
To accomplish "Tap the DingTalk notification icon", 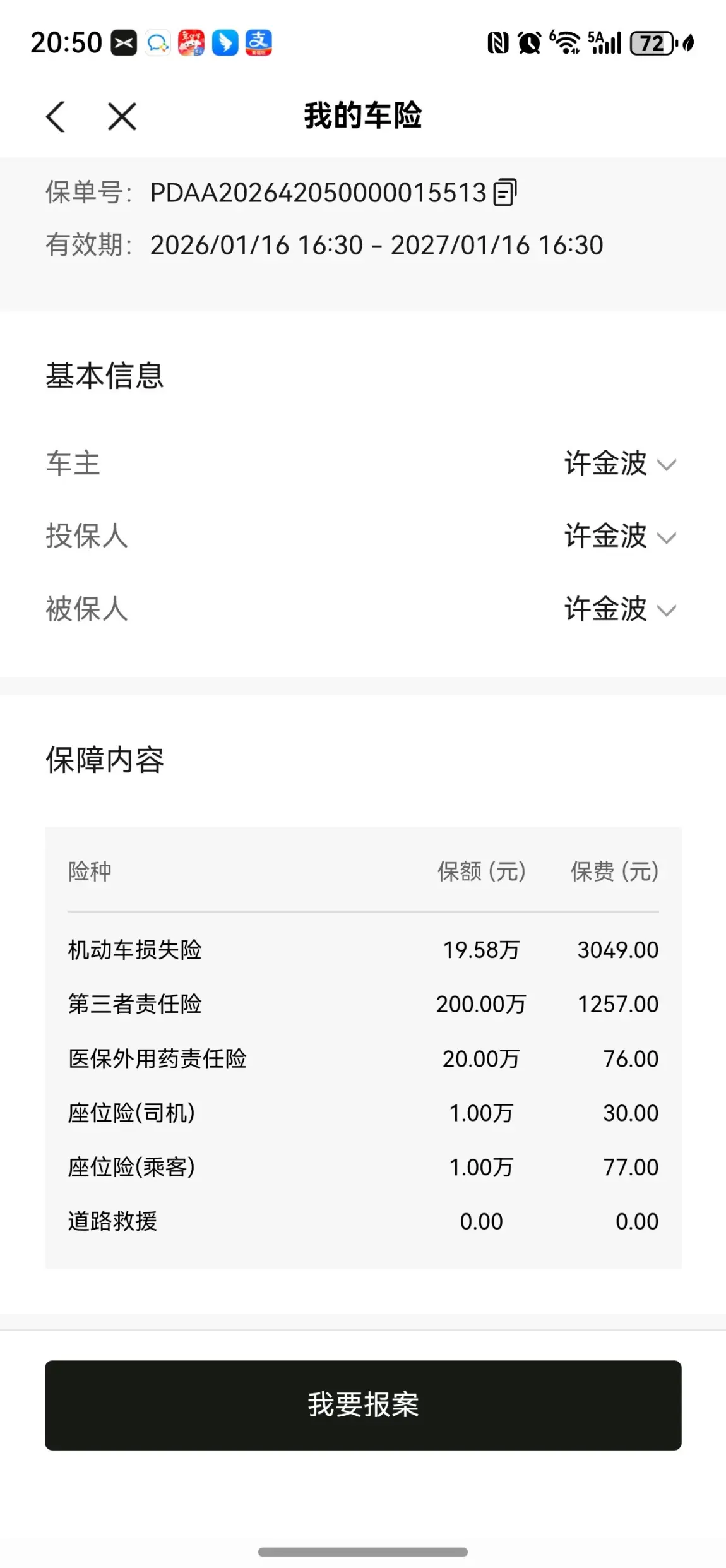I will pyautogui.click(x=225, y=43).
